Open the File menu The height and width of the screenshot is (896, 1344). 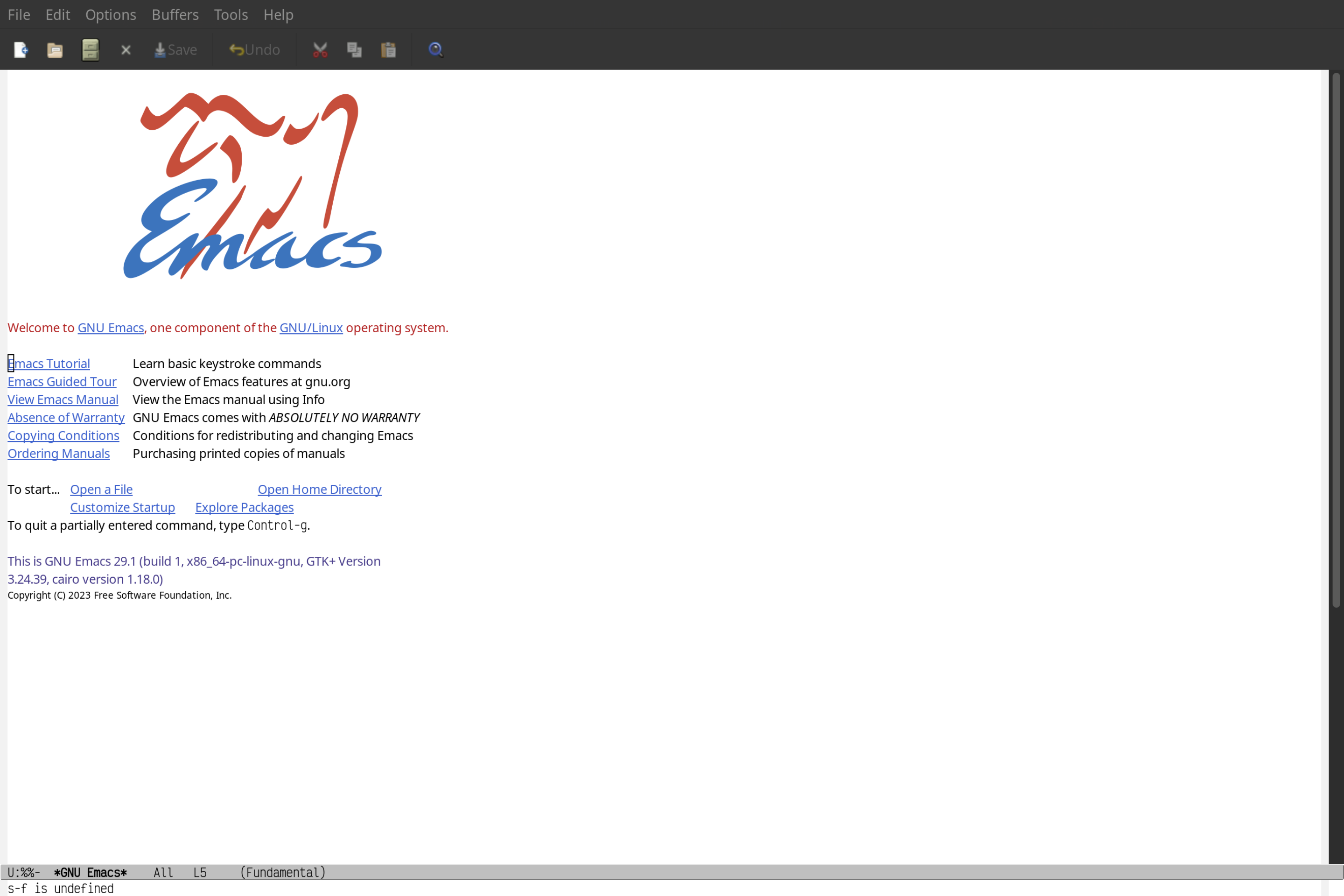click(18, 14)
